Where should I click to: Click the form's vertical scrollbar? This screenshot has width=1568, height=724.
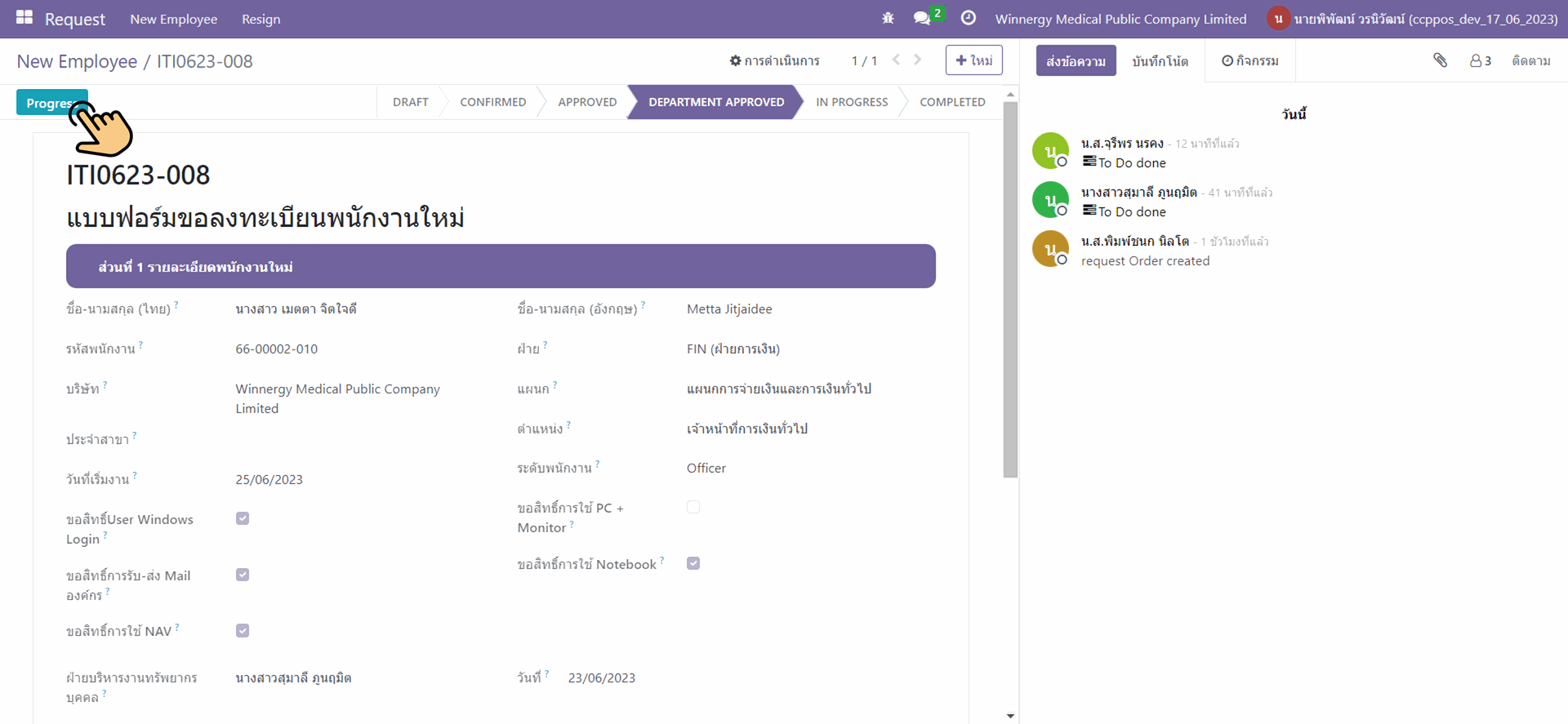[1010, 286]
